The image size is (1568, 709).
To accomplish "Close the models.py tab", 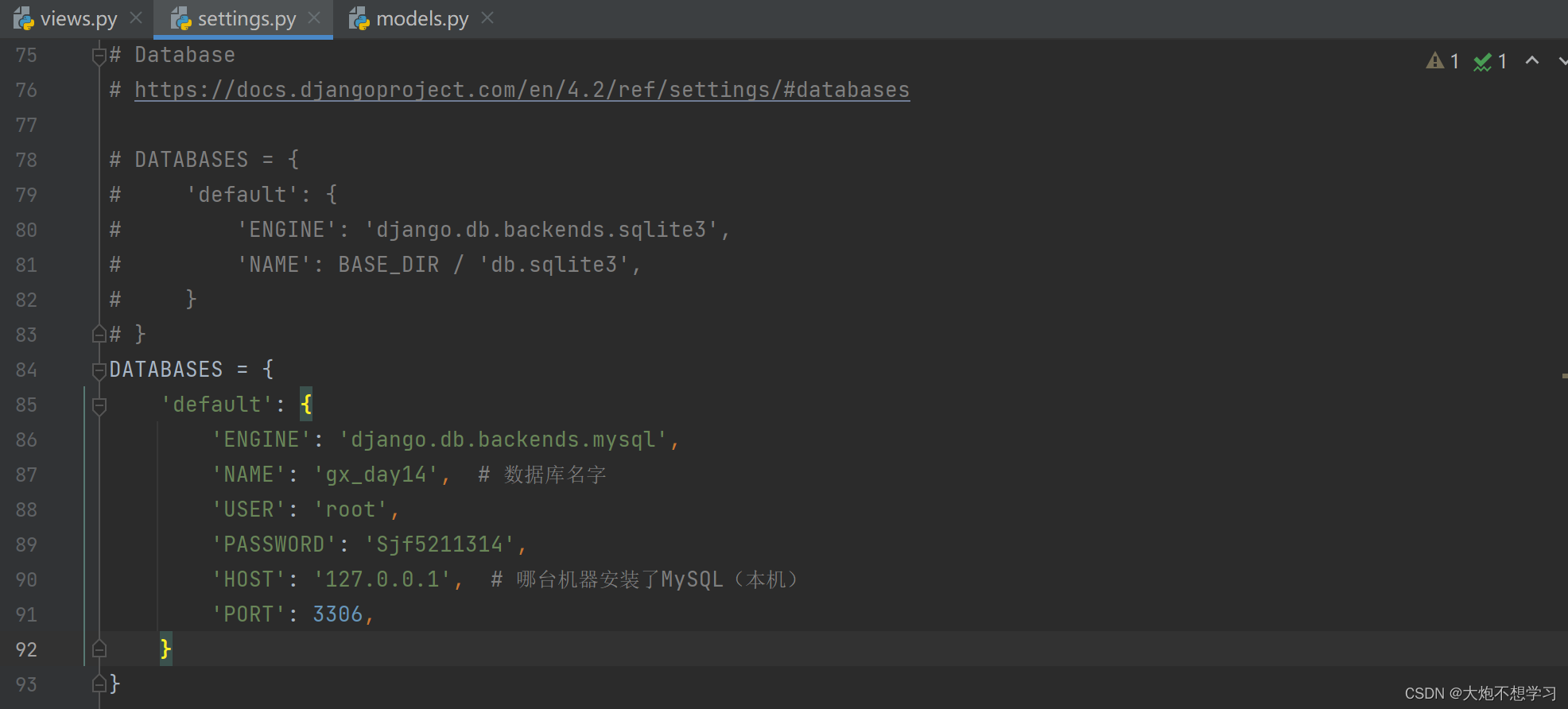I will point(487,17).
